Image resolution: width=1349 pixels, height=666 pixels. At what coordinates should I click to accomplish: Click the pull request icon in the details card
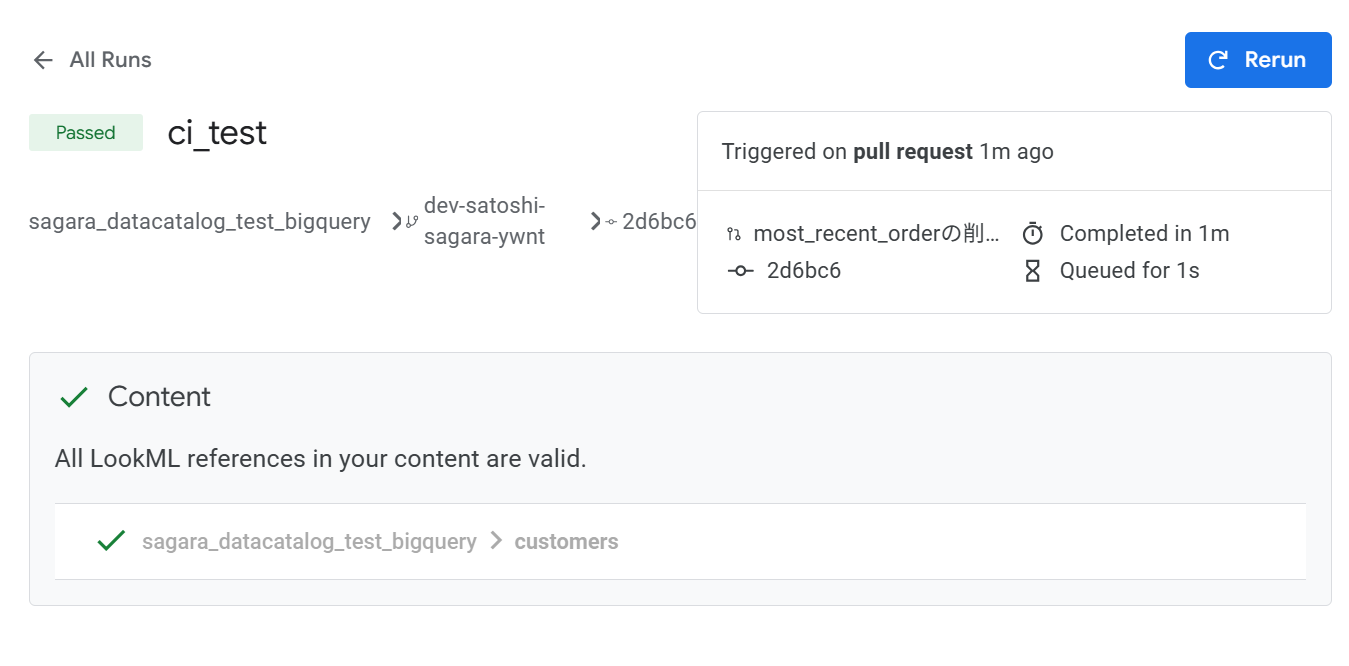pyautogui.click(x=734, y=234)
